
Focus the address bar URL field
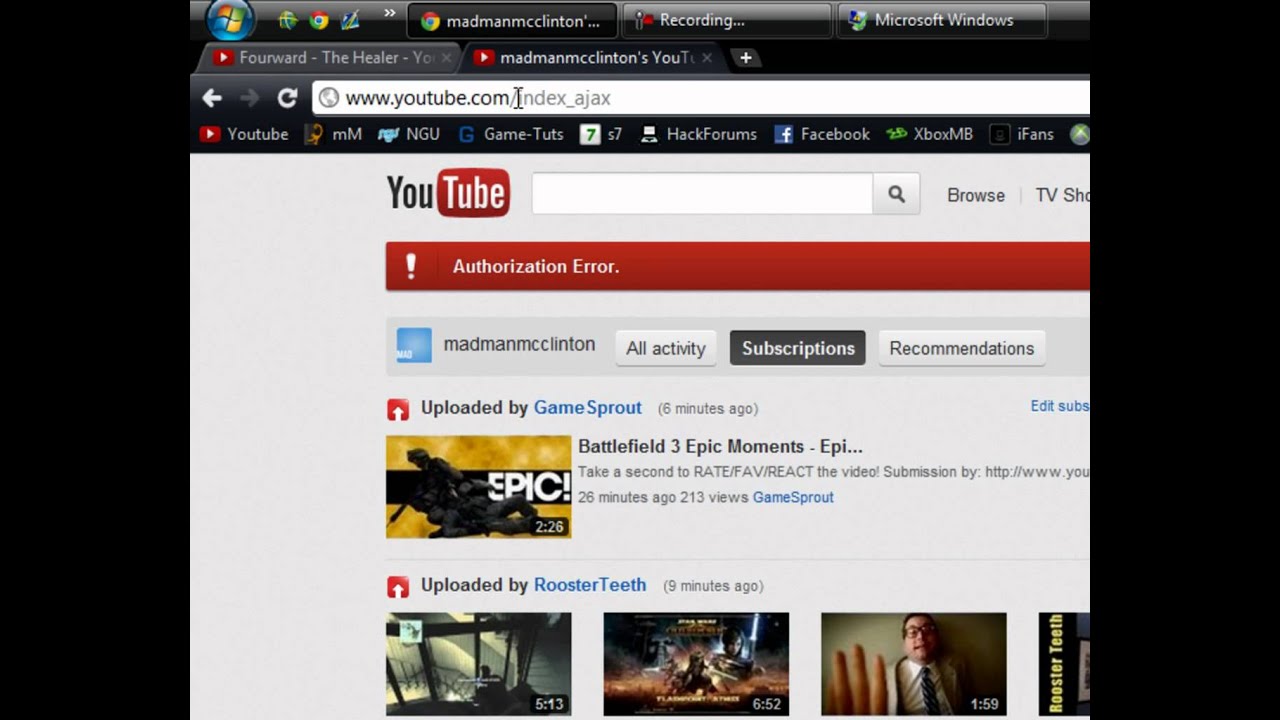tap(700, 97)
